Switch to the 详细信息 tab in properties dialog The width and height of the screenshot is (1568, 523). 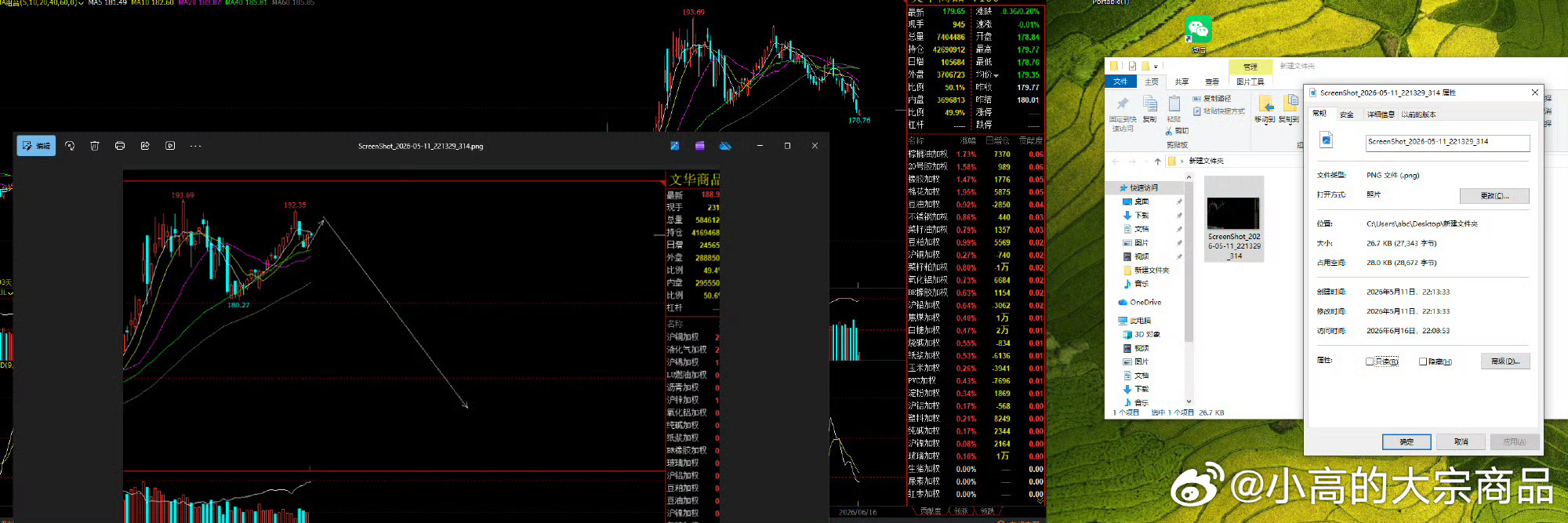point(1381,114)
